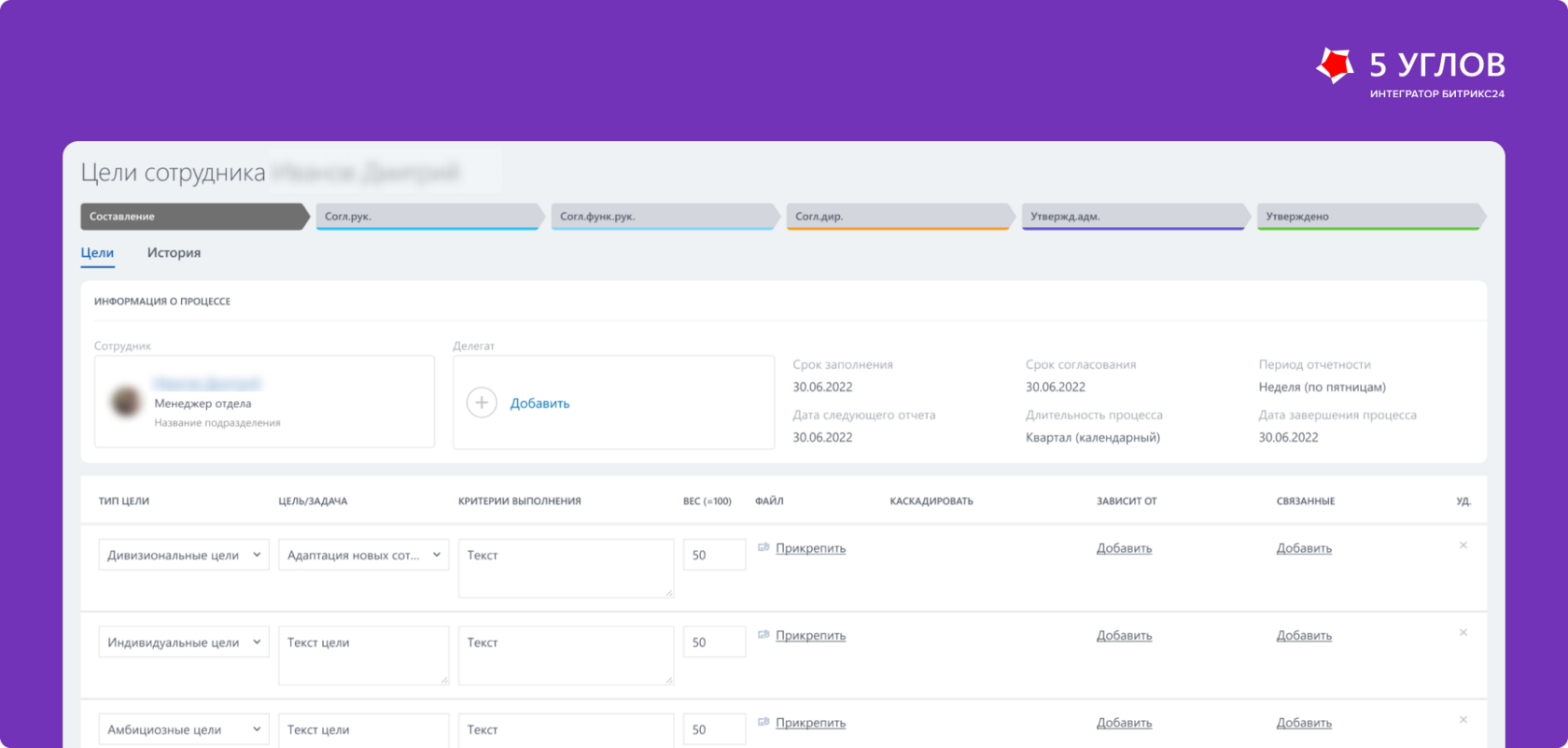1568x748 pixels.
Task: Click Текст цели field in Индивидуальные цели row
Action: pyautogui.click(x=363, y=656)
